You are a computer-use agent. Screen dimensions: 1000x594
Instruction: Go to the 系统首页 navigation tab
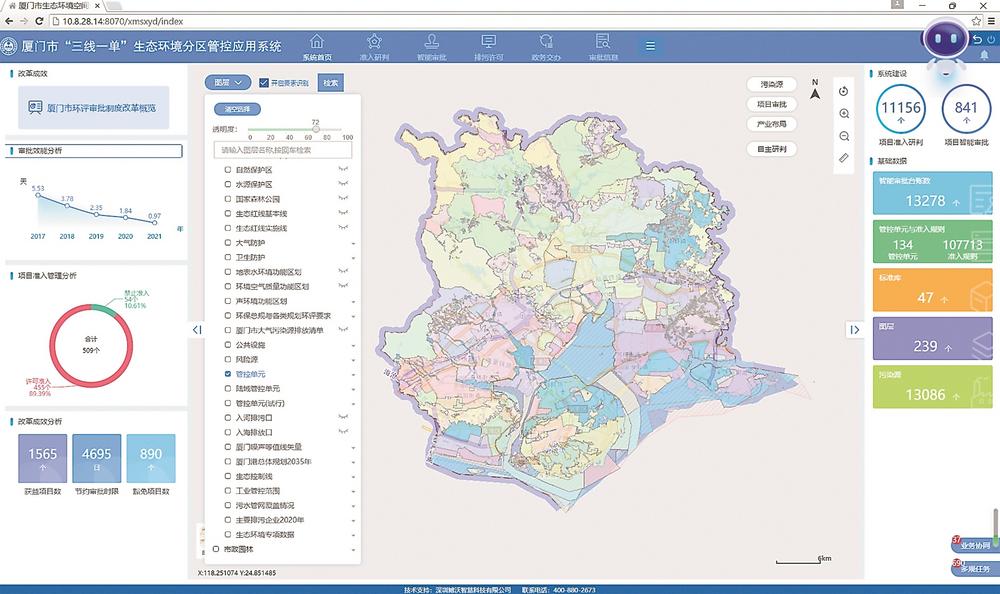[x=318, y=47]
